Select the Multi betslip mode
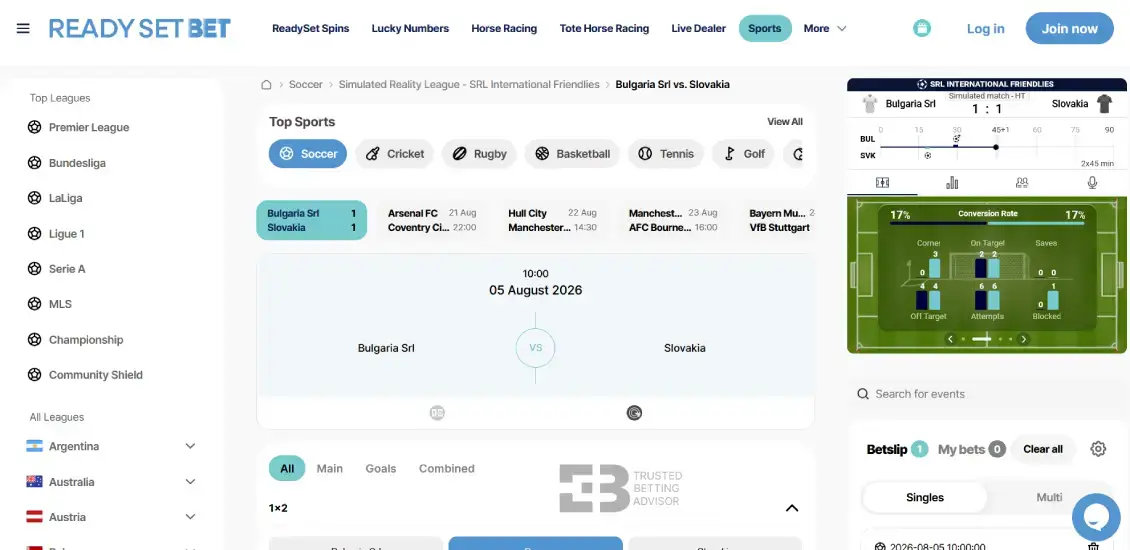The height and width of the screenshot is (550, 1130). click(1049, 497)
